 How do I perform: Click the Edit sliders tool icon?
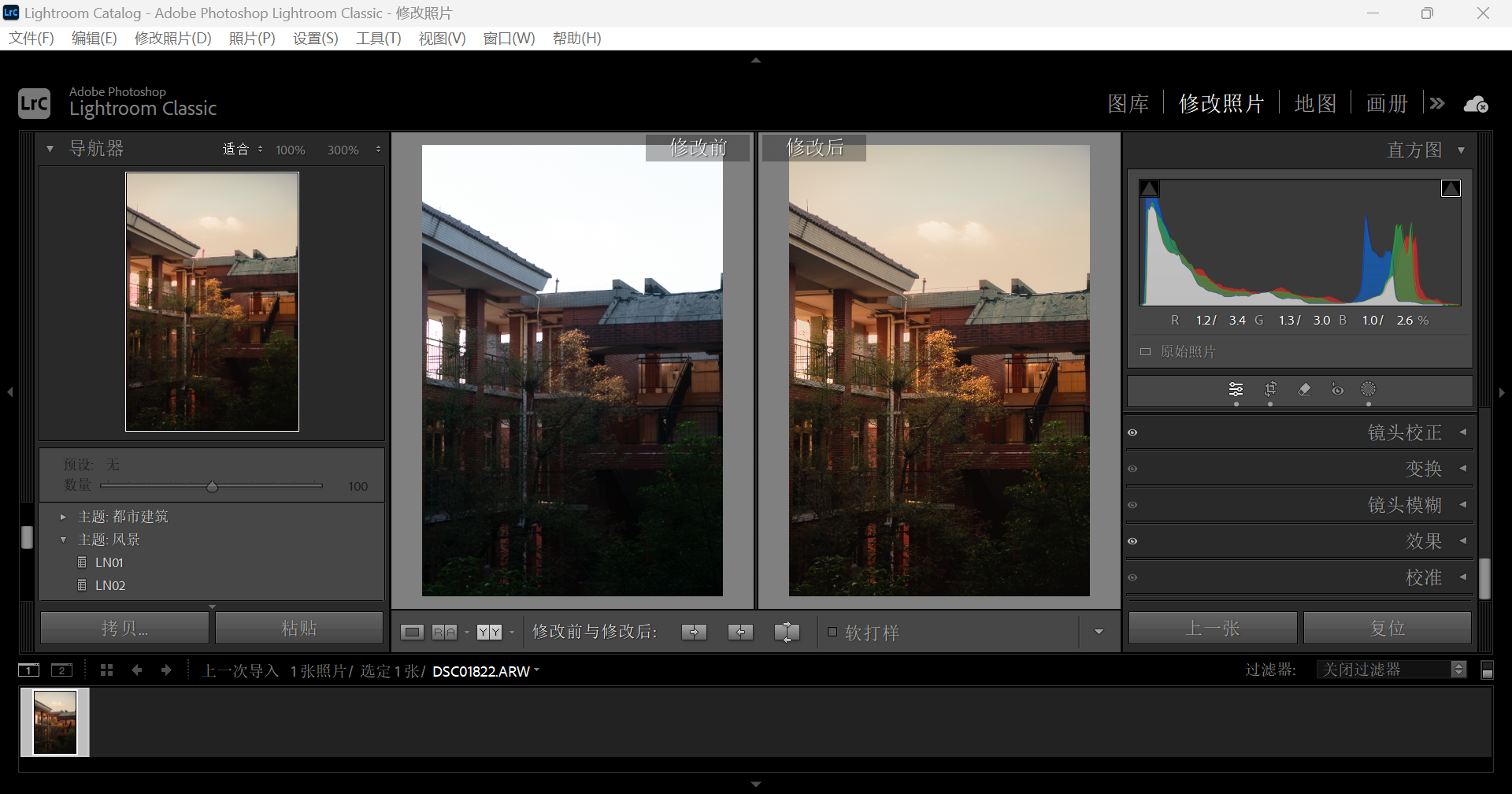click(x=1236, y=389)
